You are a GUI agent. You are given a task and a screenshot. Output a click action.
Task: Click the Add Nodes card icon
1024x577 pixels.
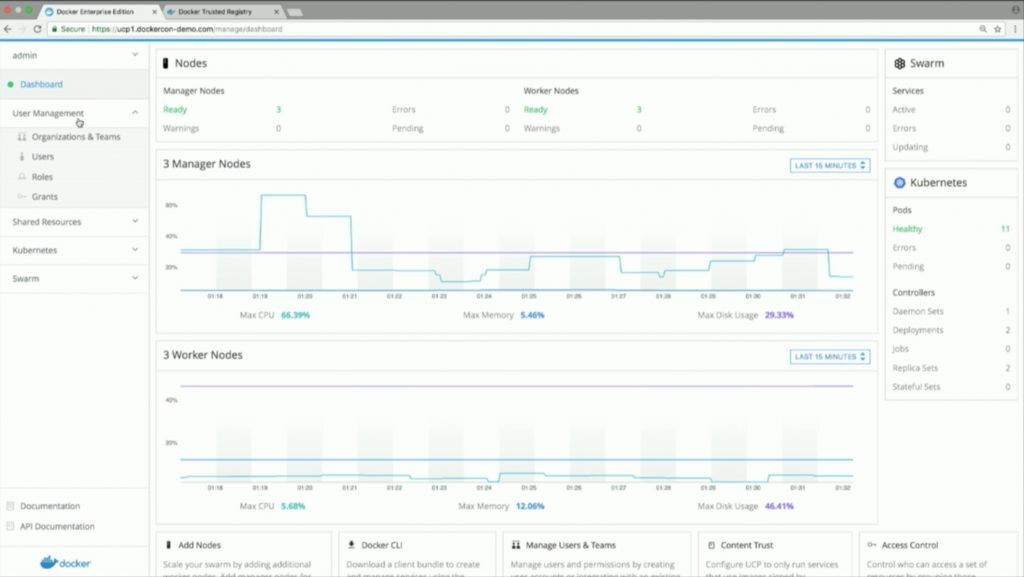coord(168,544)
